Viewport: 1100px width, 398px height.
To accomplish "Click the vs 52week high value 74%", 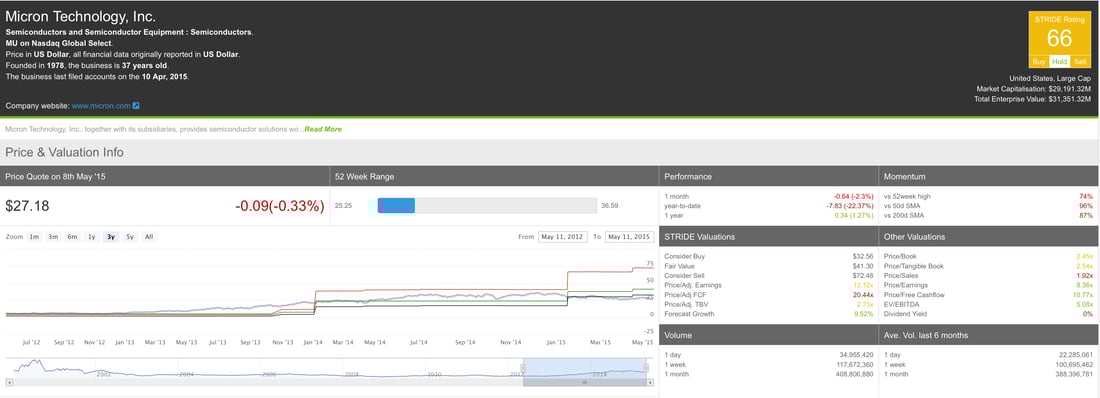I will click(x=1087, y=197).
